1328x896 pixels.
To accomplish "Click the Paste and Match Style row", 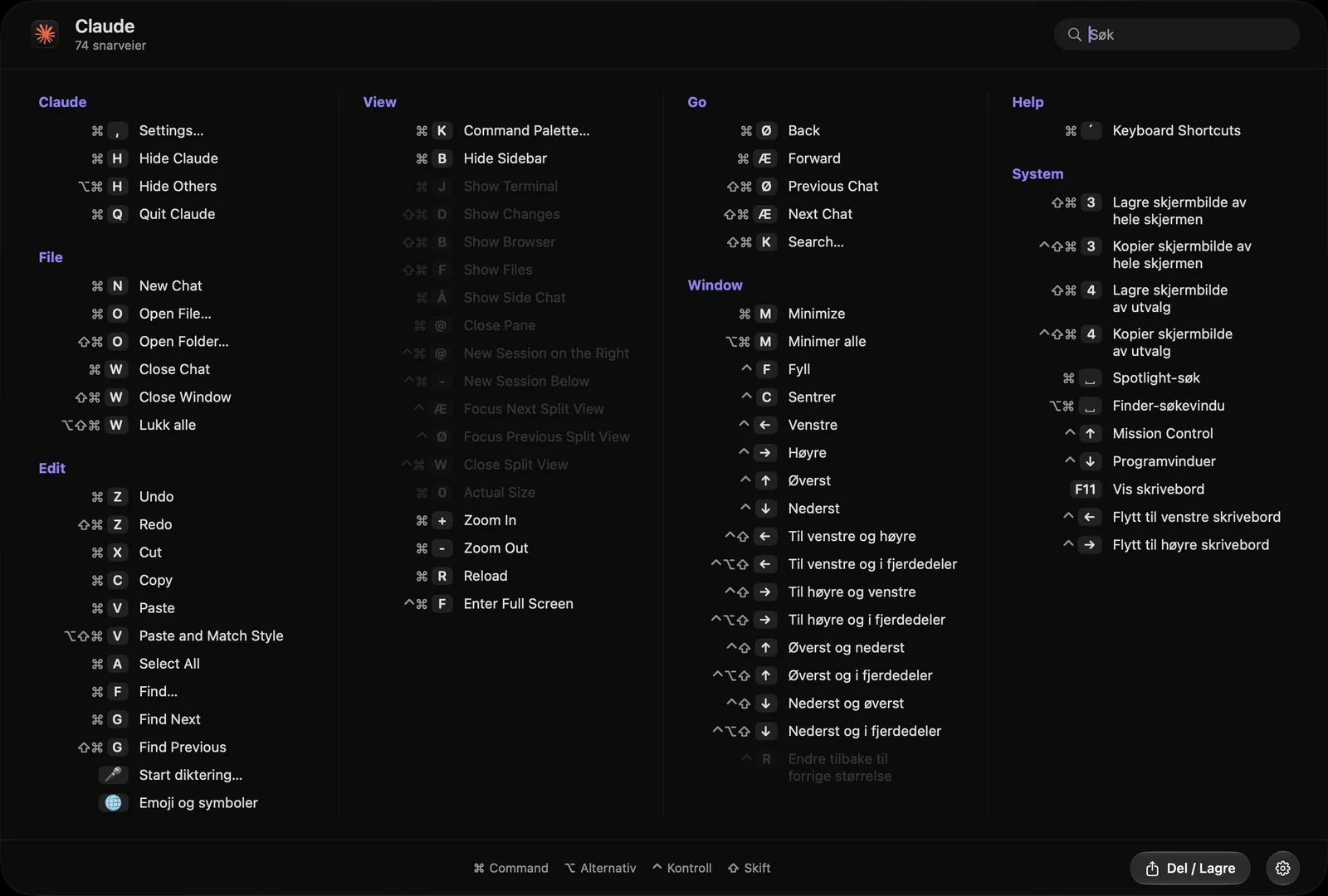I will click(x=173, y=635).
